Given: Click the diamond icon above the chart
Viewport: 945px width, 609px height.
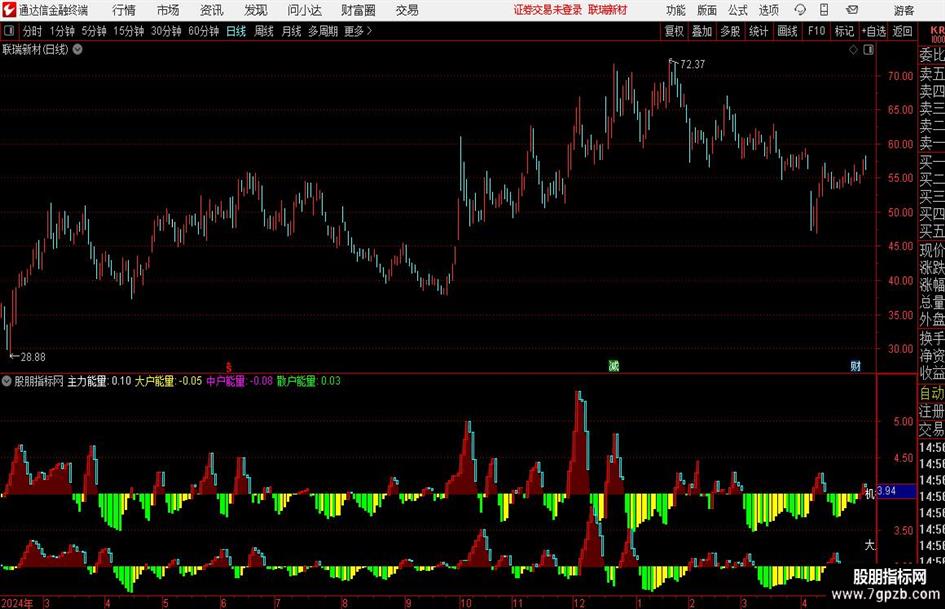Looking at the screenshot, I should 853,50.
